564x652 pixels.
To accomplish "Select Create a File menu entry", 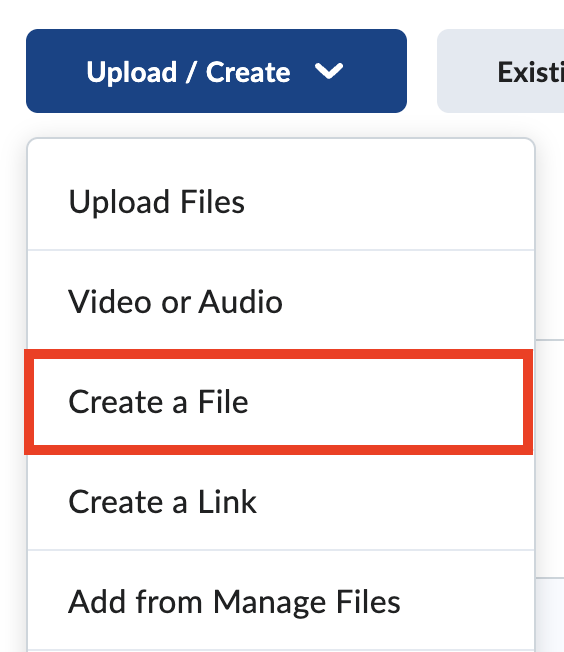I will [279, 402].
